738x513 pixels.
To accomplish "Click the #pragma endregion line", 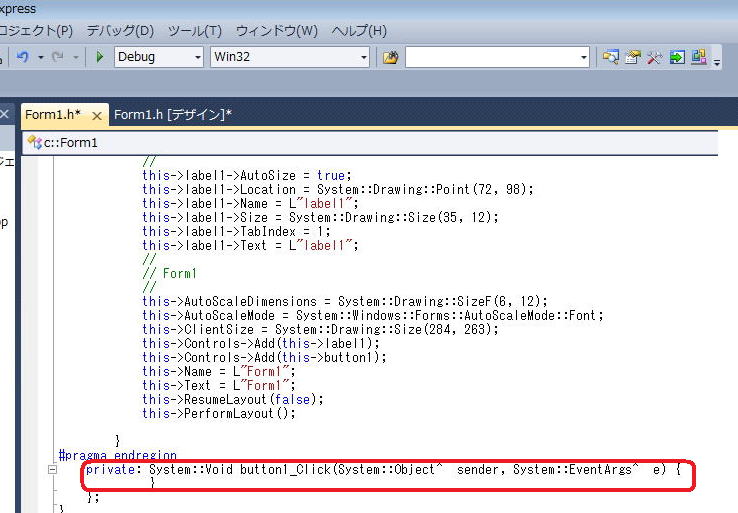I will (118, 455).
